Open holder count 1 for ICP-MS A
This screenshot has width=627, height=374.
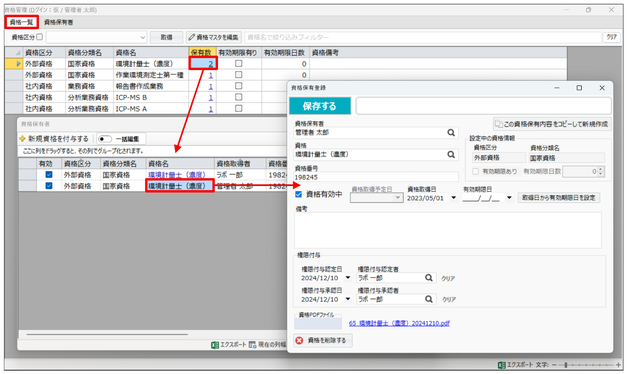pyautogui.click(x=211, y=108)
